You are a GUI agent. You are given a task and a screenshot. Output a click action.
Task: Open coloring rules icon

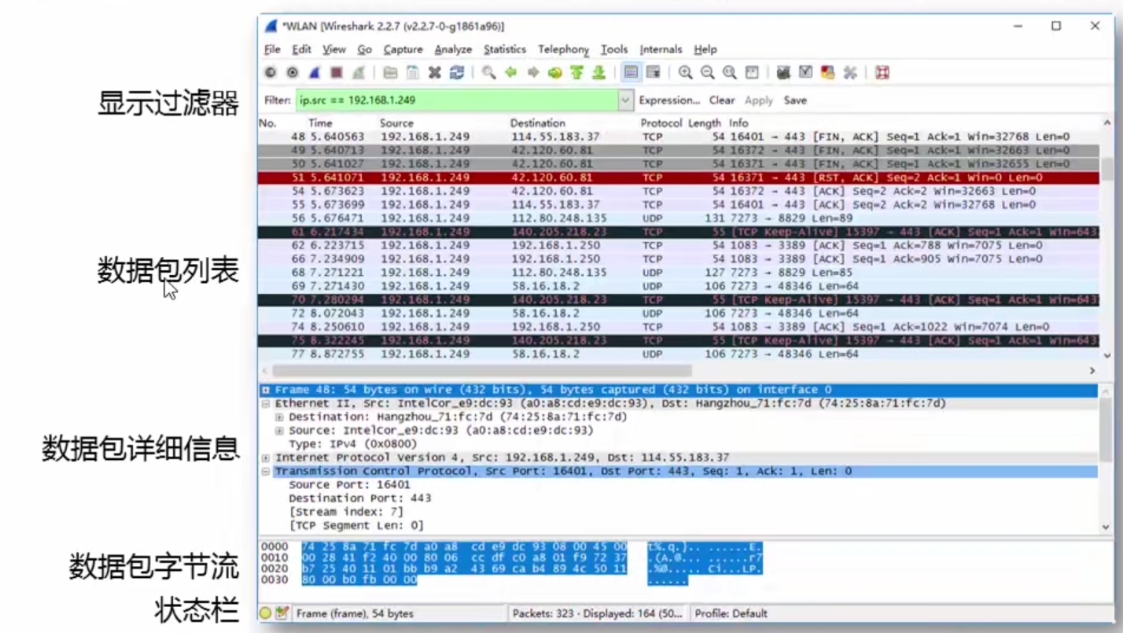(828, 72)
